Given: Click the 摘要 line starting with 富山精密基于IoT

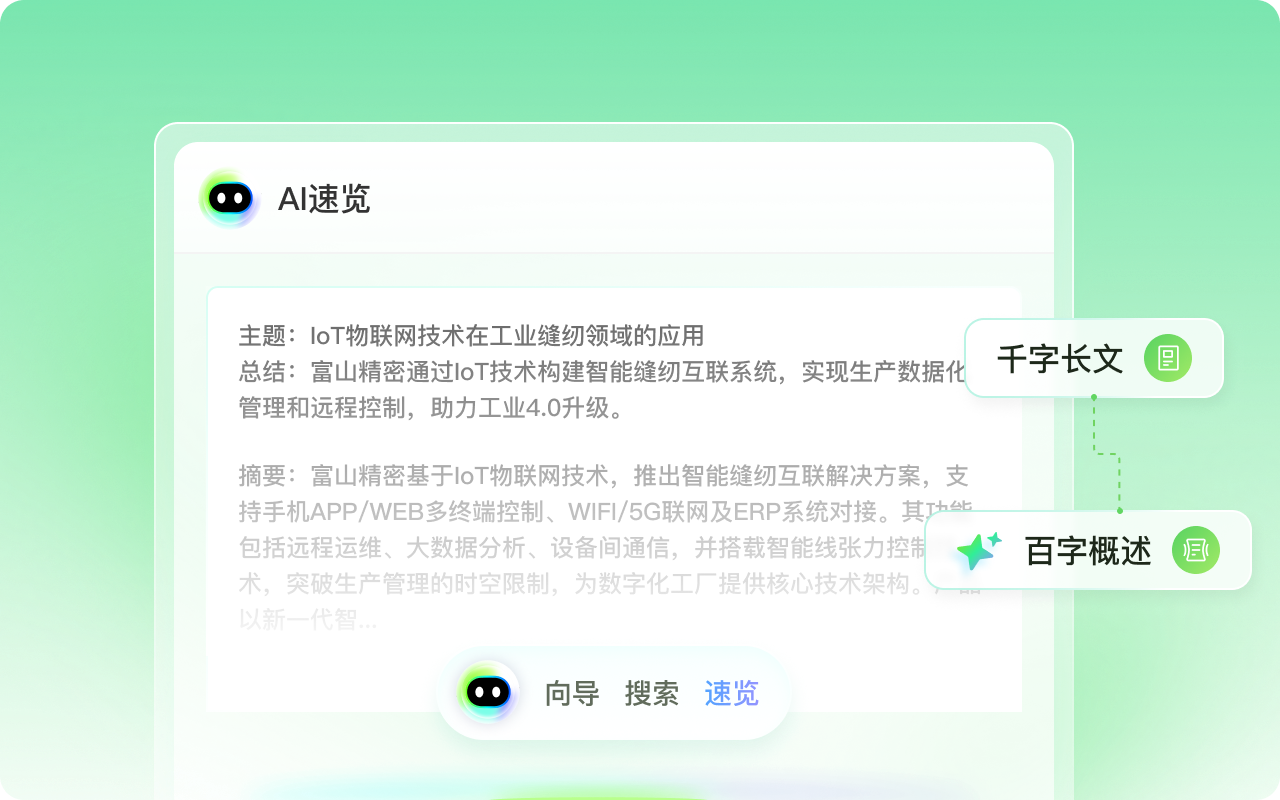Looking at the screenshot, I should [604, 474].
